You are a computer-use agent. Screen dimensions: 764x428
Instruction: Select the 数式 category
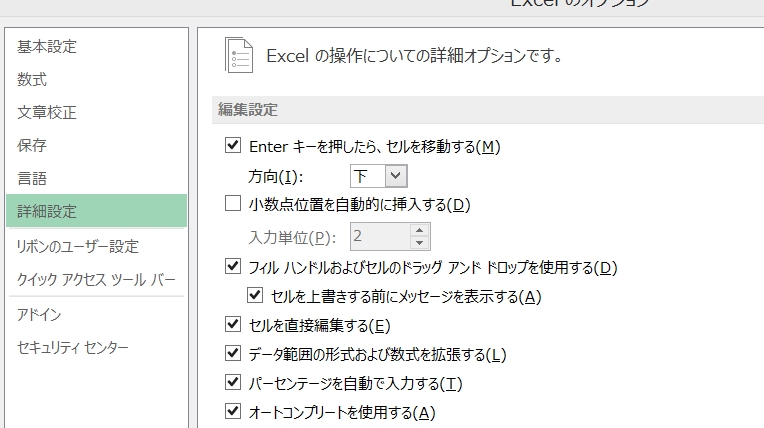[32, 79]
